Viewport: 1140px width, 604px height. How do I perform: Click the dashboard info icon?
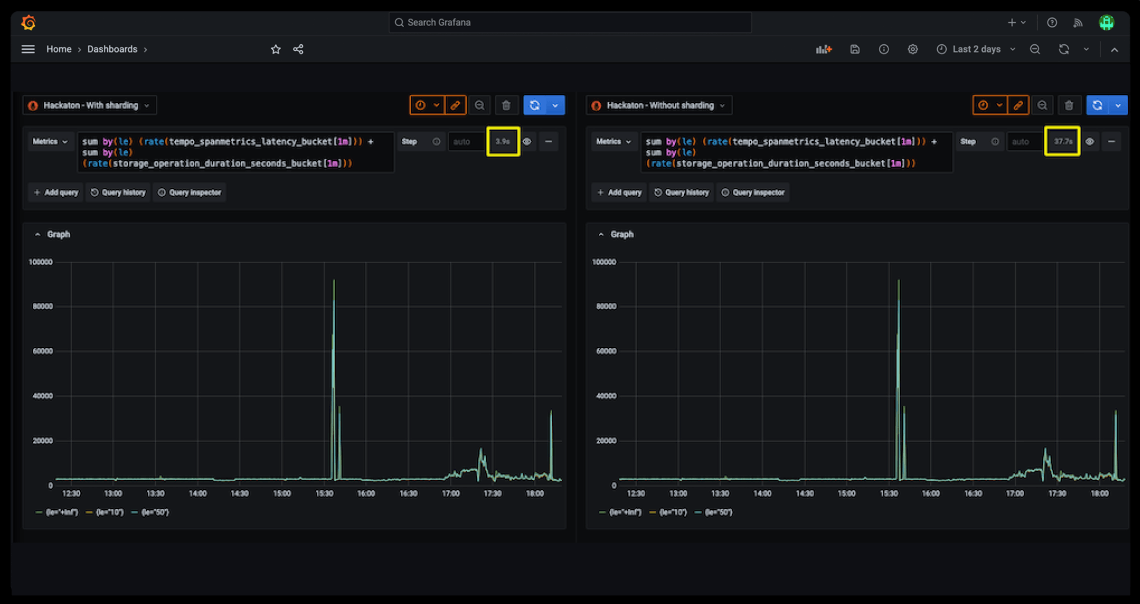[884, 48]
